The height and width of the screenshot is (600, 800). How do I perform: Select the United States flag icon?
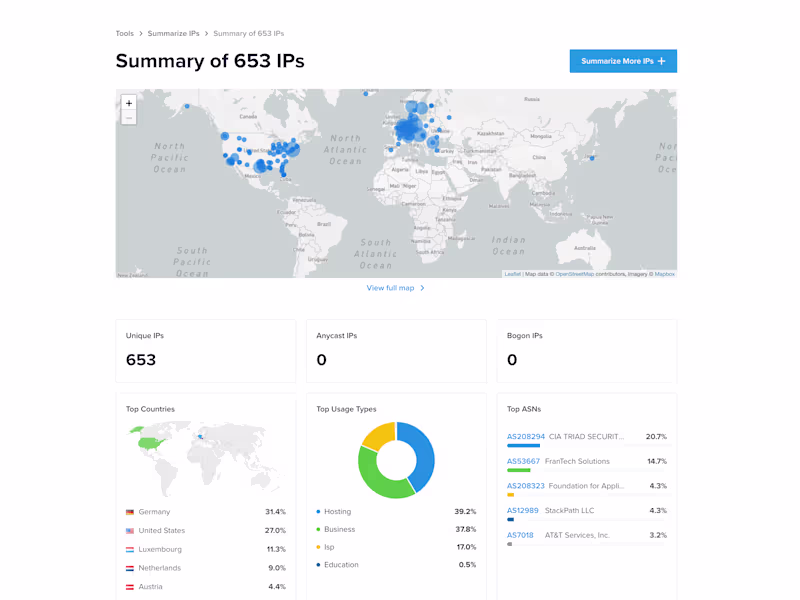pyautogui.click(x=130, y=530)
